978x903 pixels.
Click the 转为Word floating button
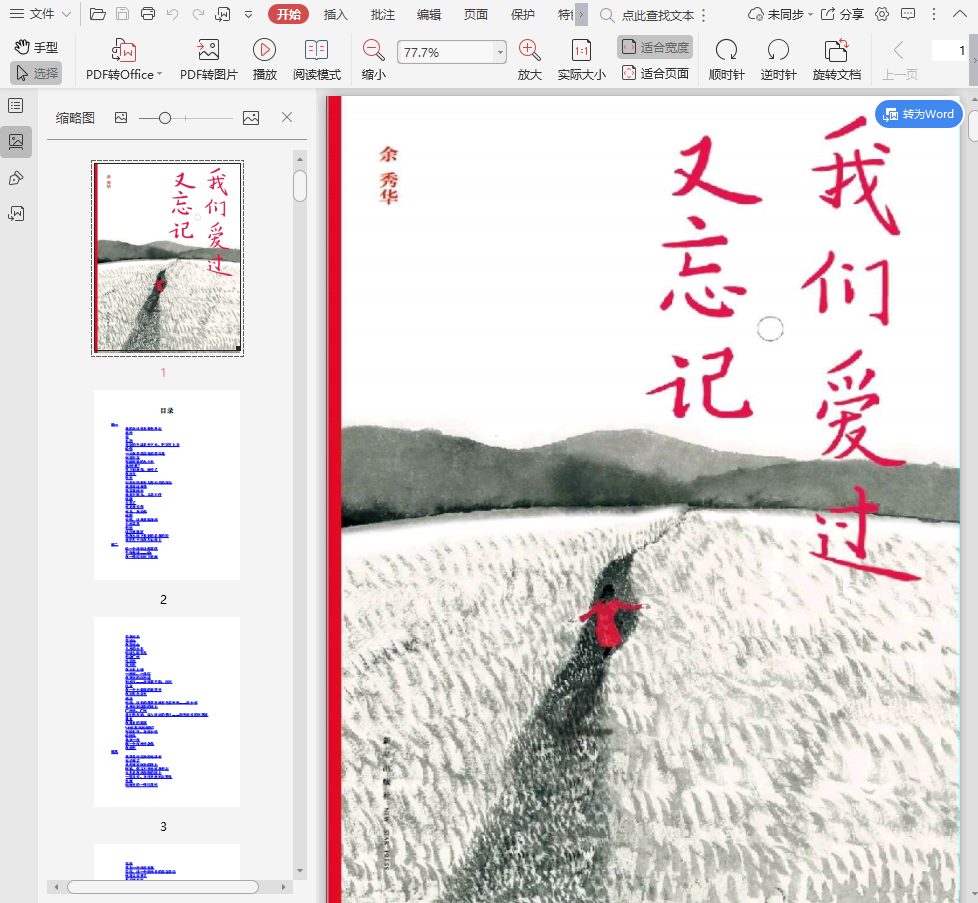[919, 114]
